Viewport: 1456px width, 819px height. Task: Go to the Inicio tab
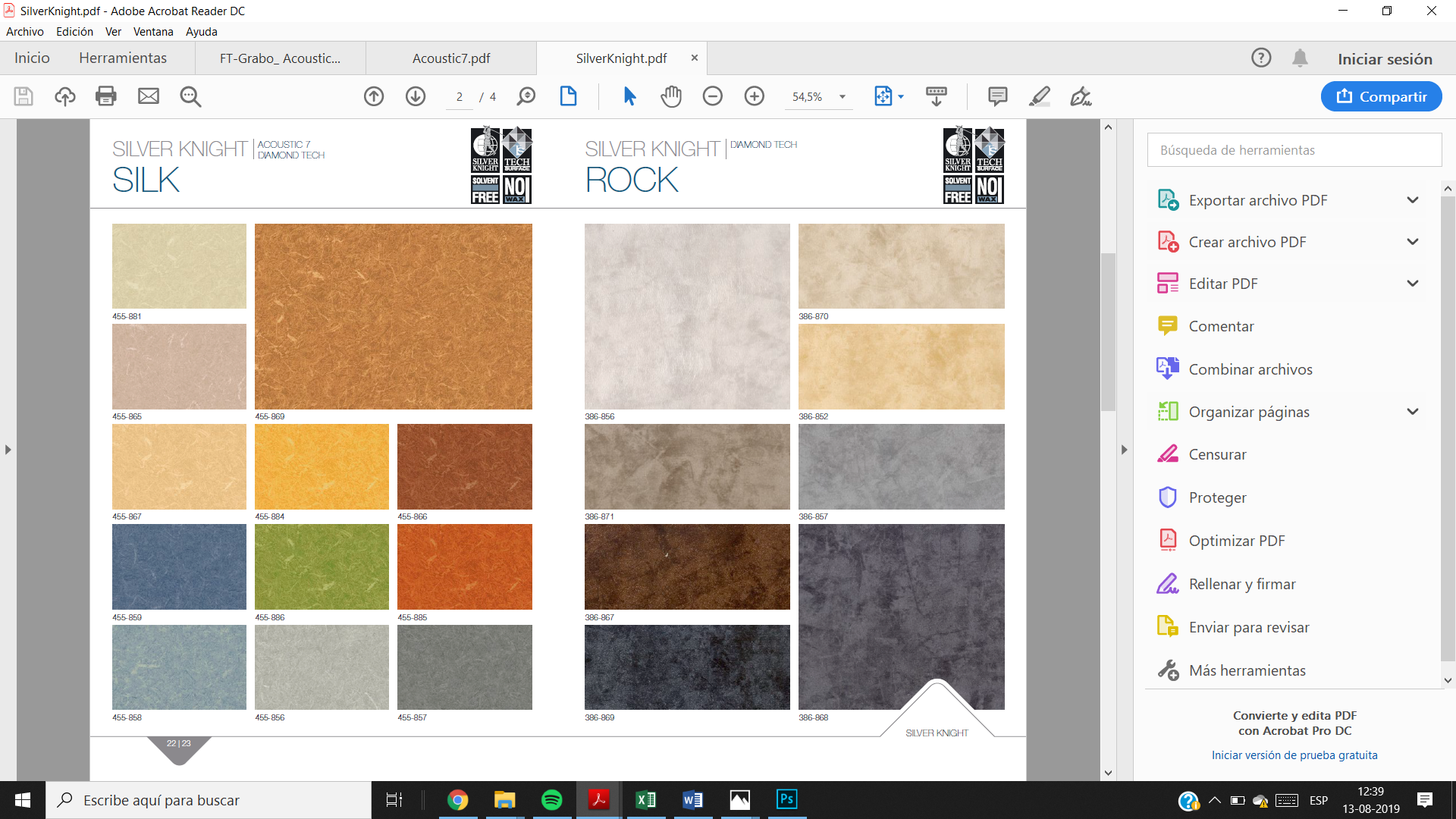(32, 58)
